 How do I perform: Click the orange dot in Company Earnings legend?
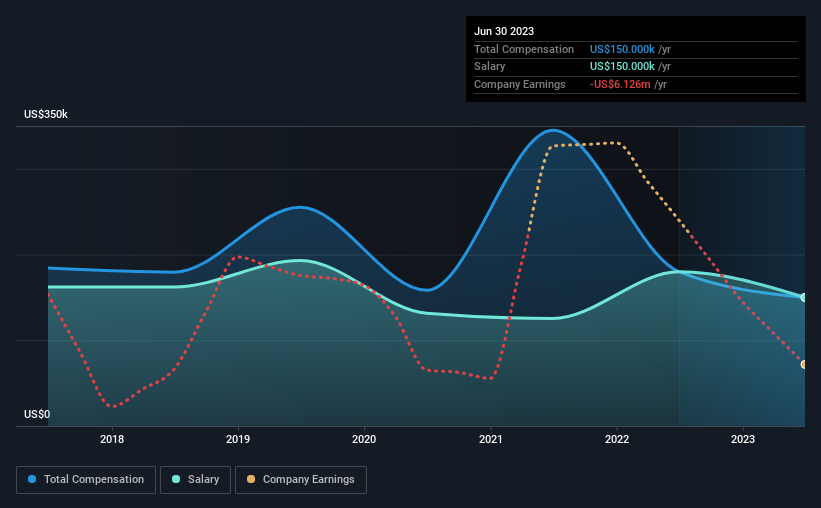[x=251, y=479]
